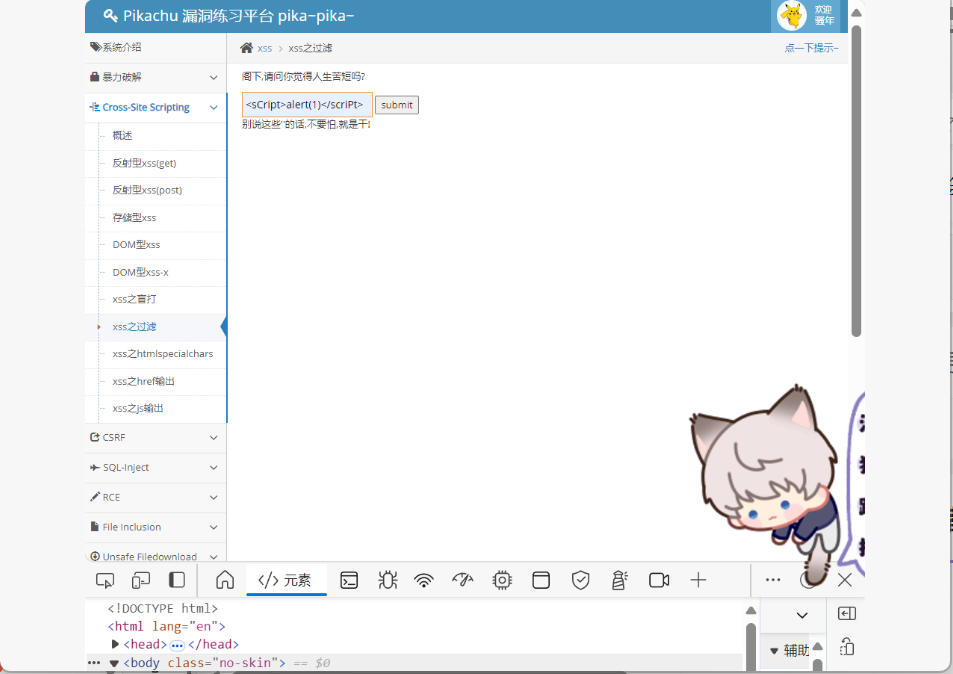Open the 概述 submenu item
The image size is (953, 674).
click(122, 136)
